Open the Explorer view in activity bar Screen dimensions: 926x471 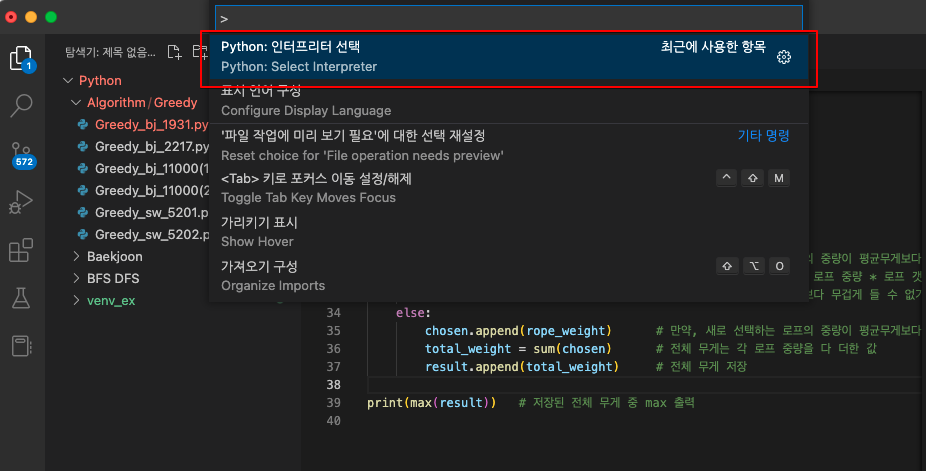tap(22, 59)
